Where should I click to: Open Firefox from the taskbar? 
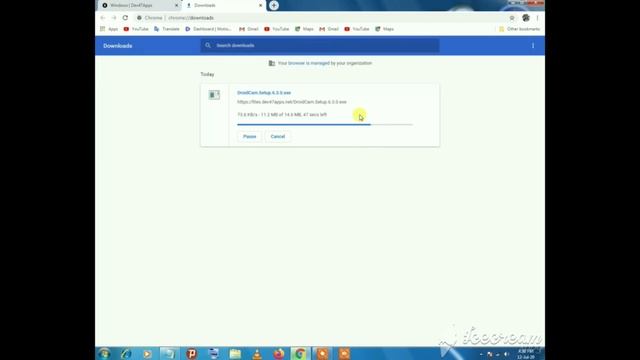click(x=279, y=353)
